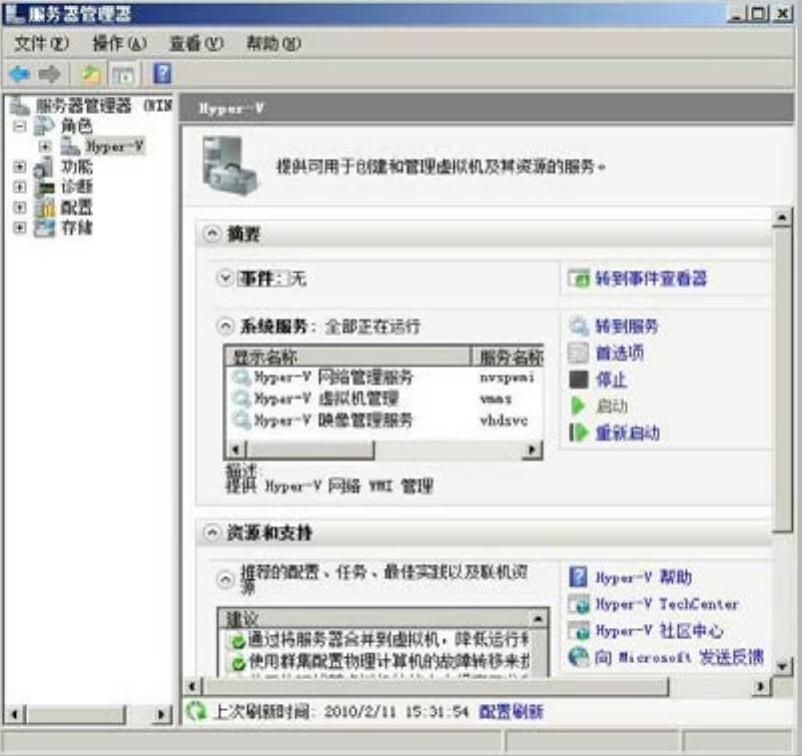Click the 重新启动 restart icon
Image resolution: width=802 pixels, height=756 pixels.
[578, 433]
